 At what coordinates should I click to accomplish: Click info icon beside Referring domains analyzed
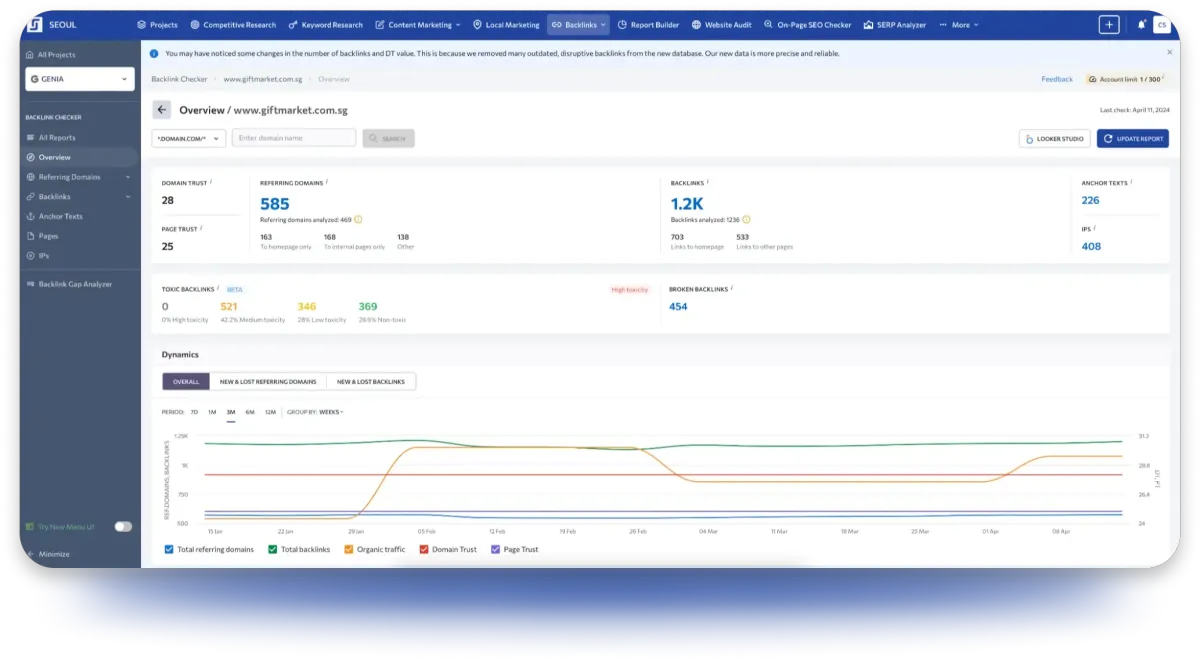[358, 219]
